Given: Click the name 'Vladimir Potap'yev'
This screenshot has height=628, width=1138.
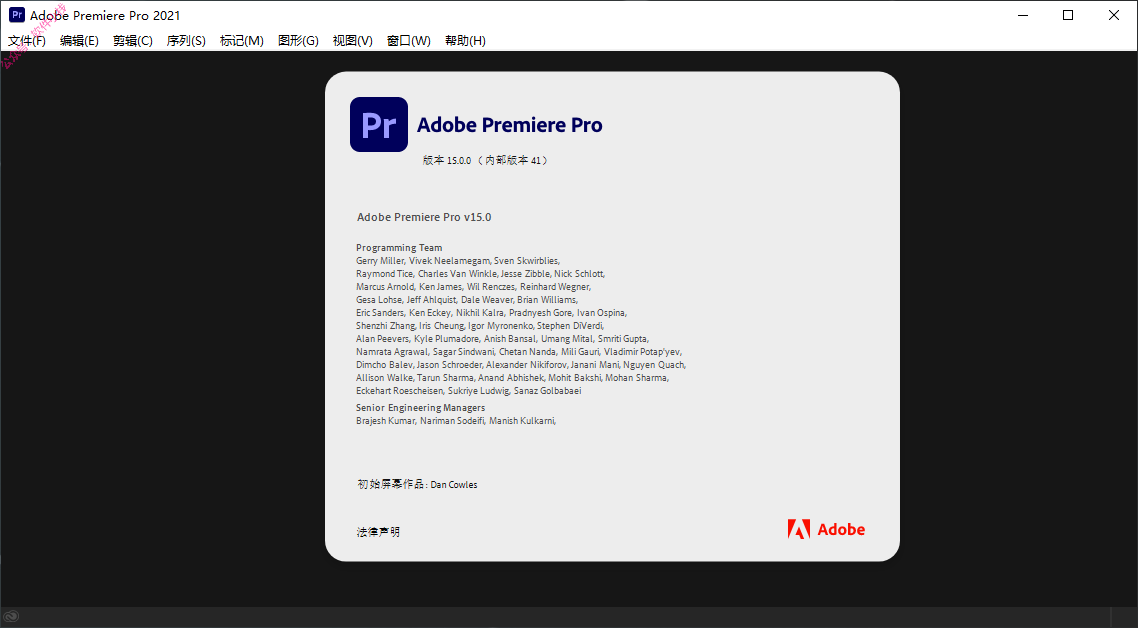Looking at the screenshot, I should point(642,351).
